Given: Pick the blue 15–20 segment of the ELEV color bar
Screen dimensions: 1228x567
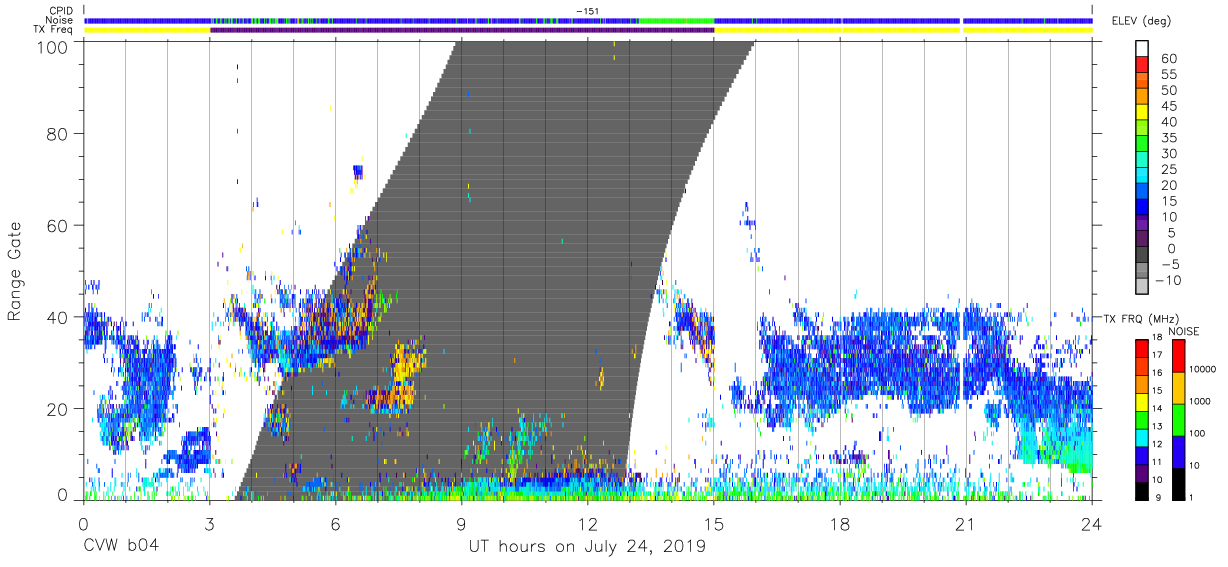Looking at the screenshot, I should coord(1142,193).
